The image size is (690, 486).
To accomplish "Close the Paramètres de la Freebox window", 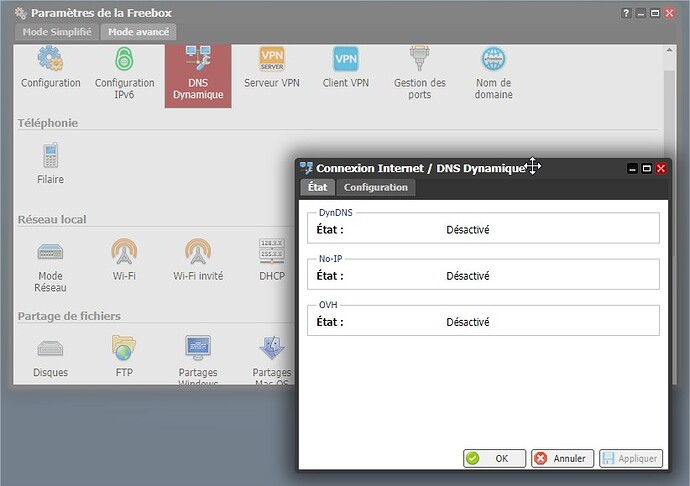I will (x=669, y=13).
